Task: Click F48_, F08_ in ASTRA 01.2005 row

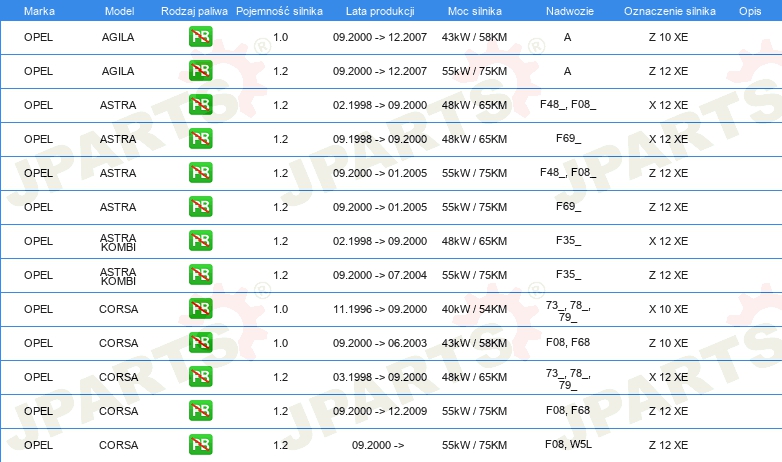Action: click(568, 172)
